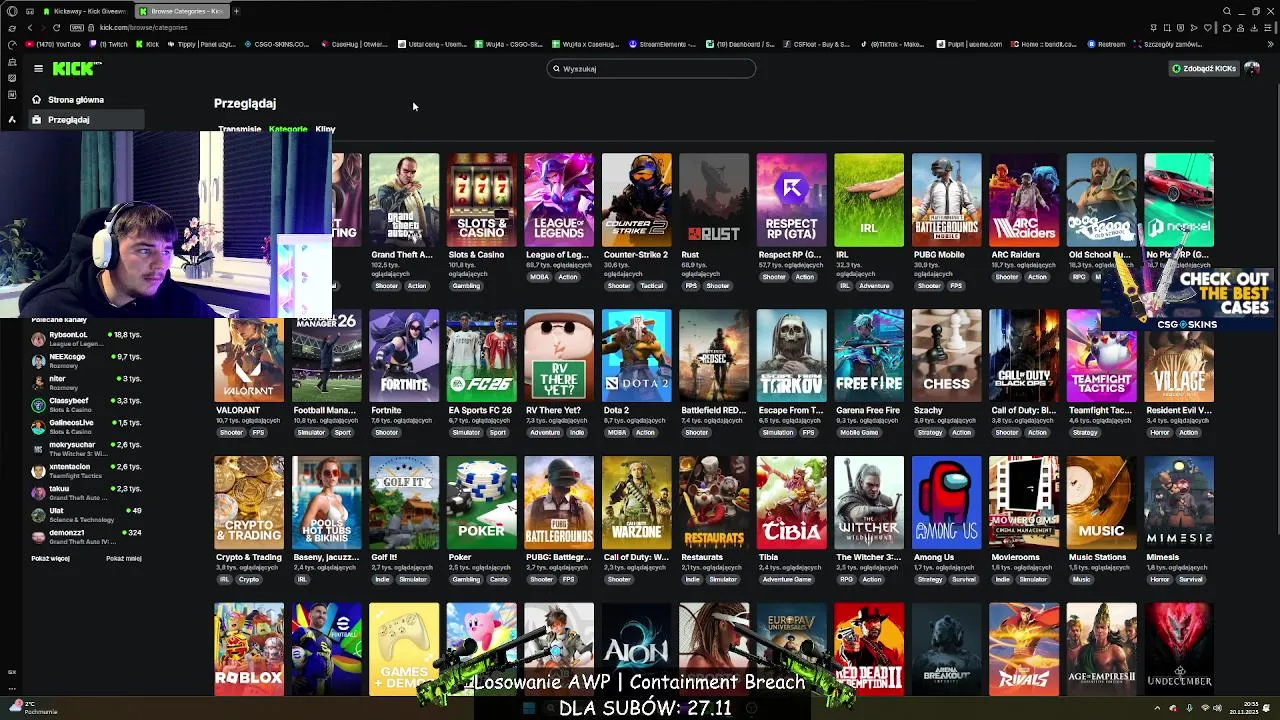Click the Crypto tag under Crypto & Trading
1280x720 pixels.
[x=249, y=580]
